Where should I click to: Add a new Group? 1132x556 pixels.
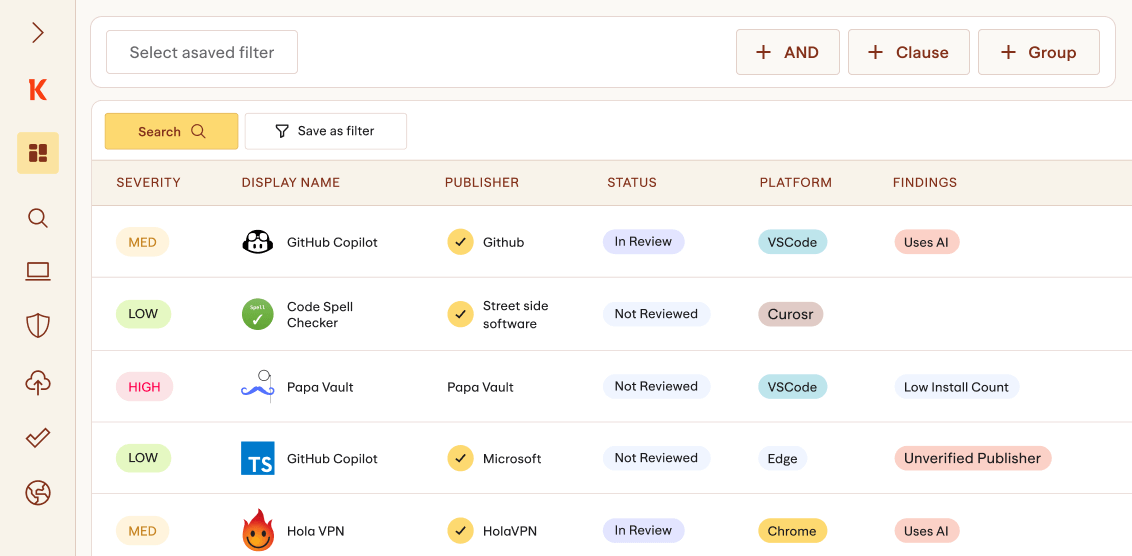tap(1039, 52)
